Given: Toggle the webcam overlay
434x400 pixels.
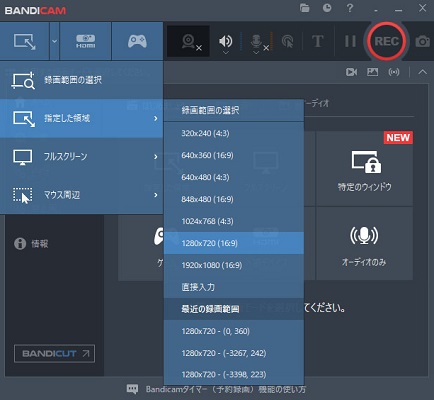Looking at the screenshot, I should pyautogui.click(x=188, y=41).
